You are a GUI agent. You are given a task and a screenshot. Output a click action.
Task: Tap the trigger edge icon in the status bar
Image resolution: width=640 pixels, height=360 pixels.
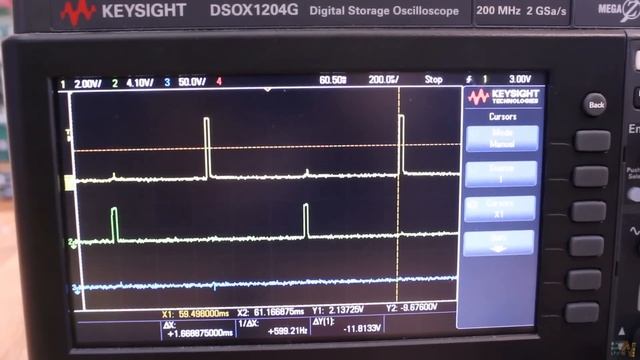click(469, 79)
